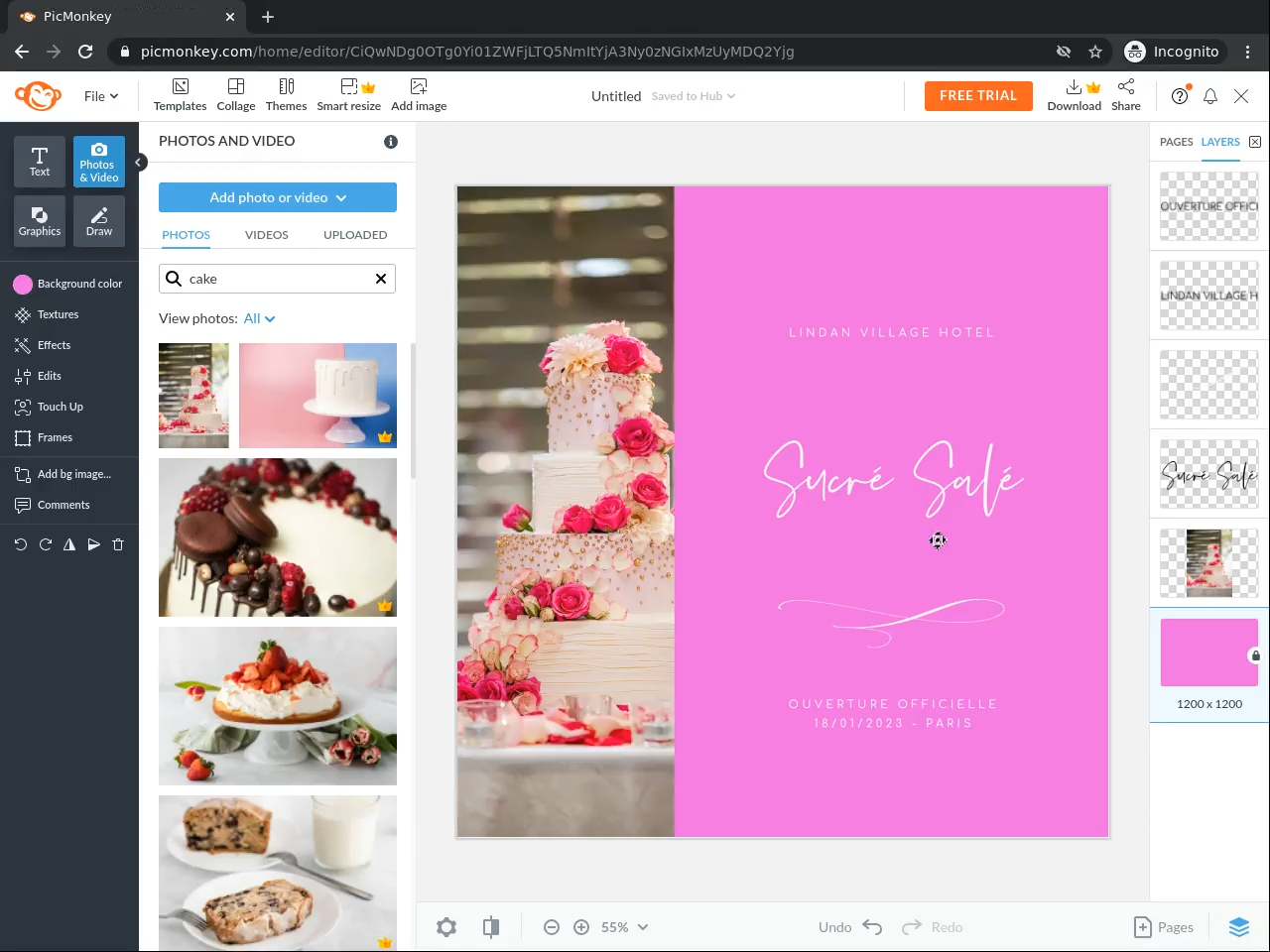Flip the selection horizontally

pos(69,544)
